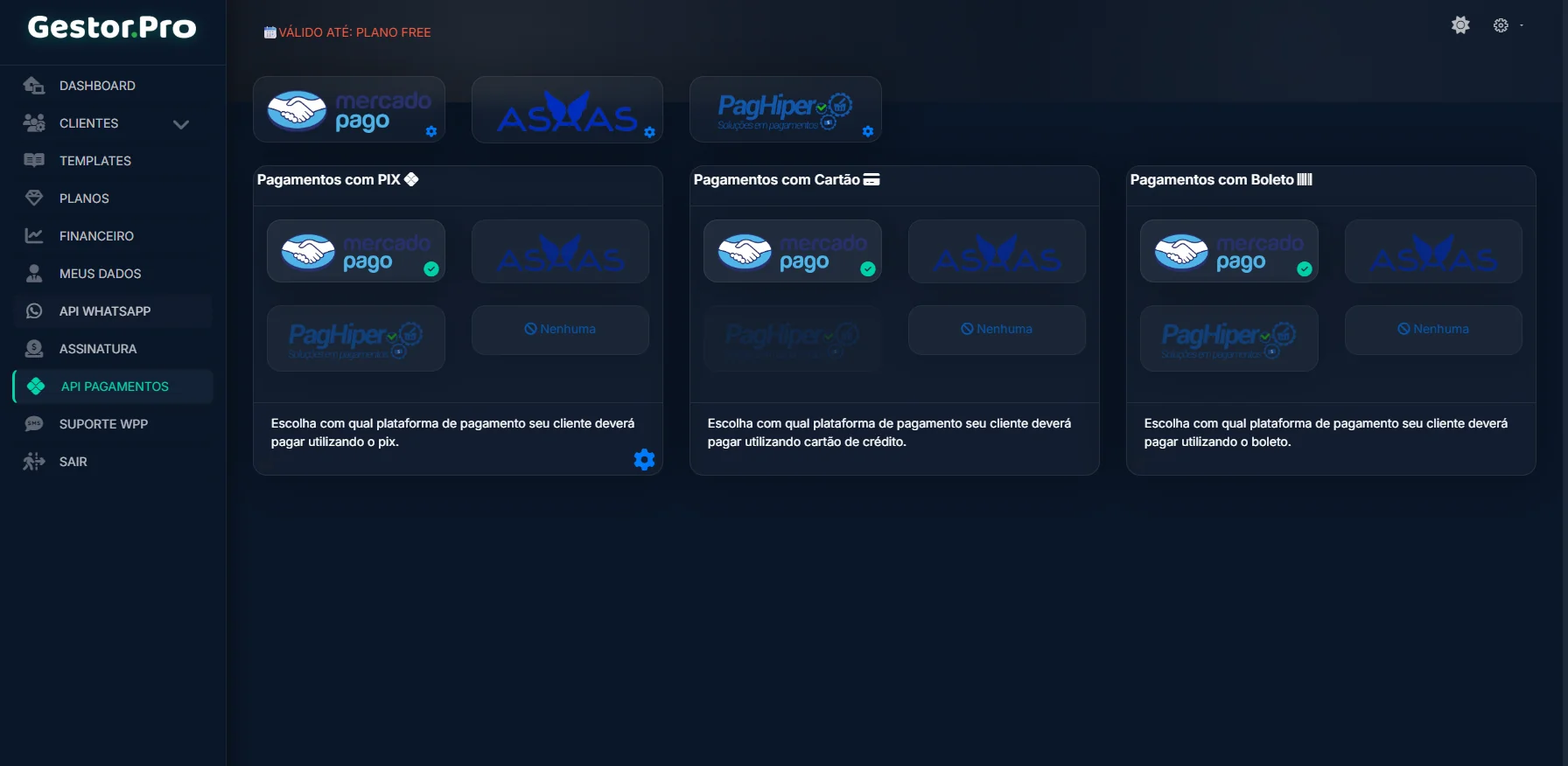Open the Financeiro menu item
The height and width of the screenshot is (766, 1568).
pyautogui.click(x=96, y=236)
